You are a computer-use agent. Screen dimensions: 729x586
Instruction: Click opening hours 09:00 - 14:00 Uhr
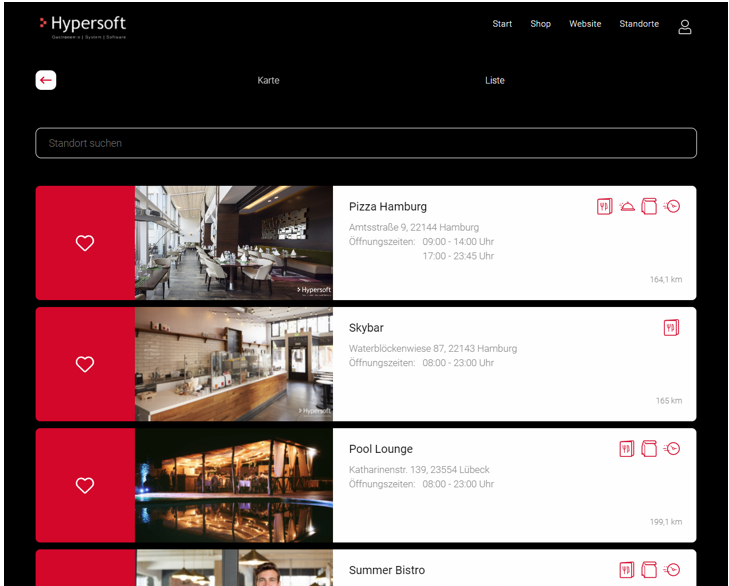click(458, 242)
